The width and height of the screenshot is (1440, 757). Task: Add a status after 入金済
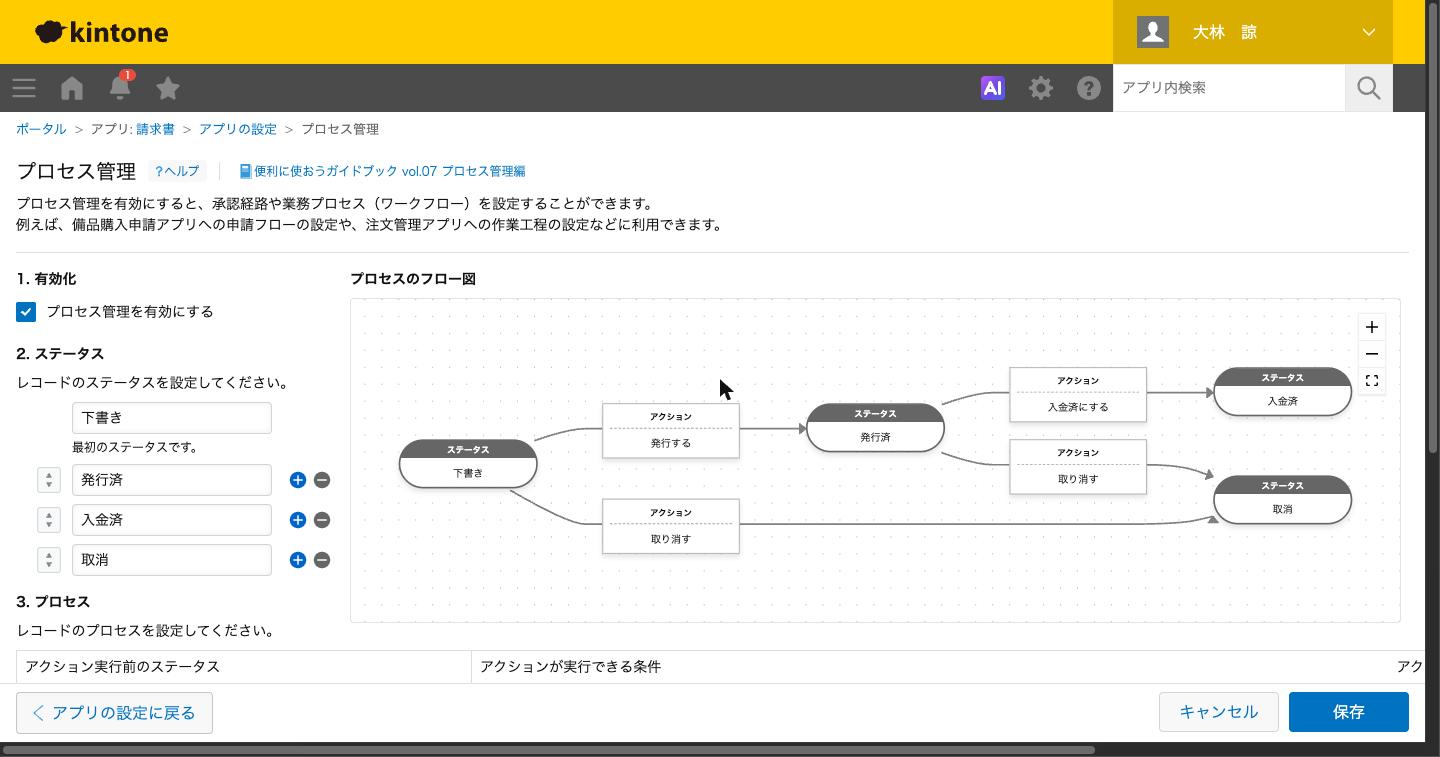[297, 520]
